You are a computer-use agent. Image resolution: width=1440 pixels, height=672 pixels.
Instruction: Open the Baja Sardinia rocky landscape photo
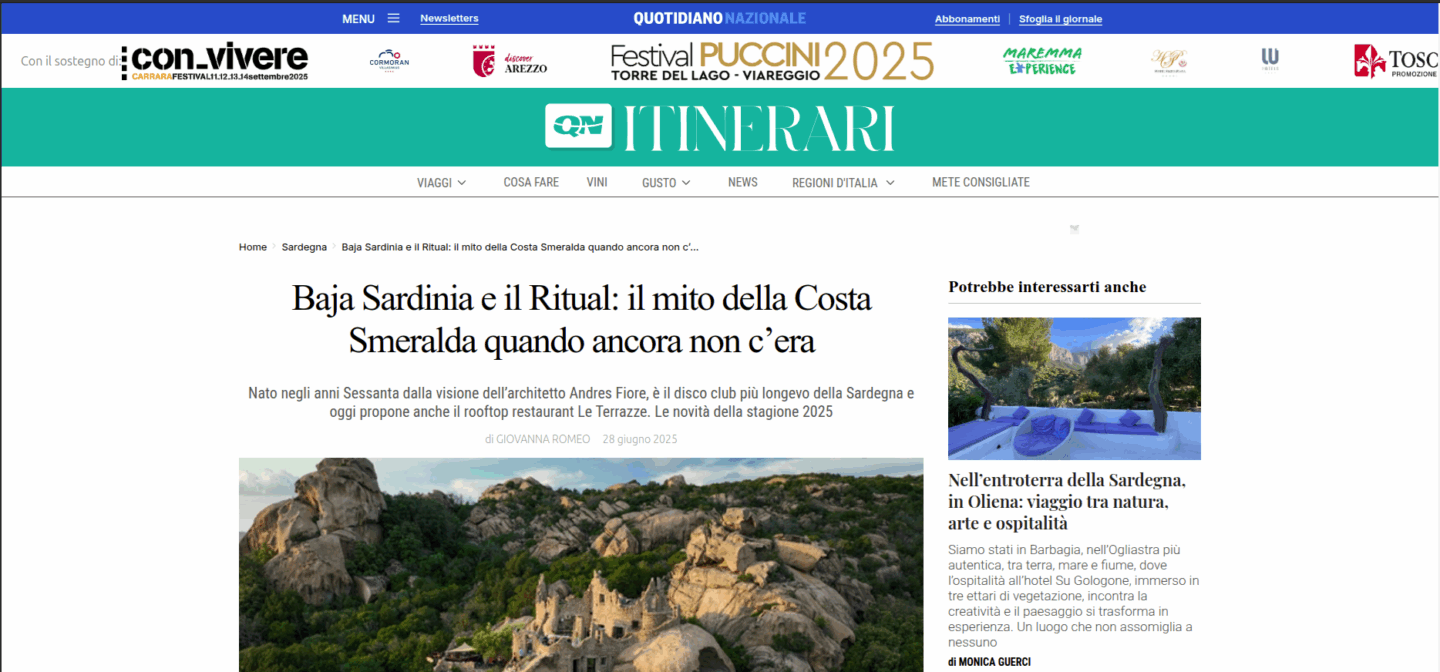point(581,565)
